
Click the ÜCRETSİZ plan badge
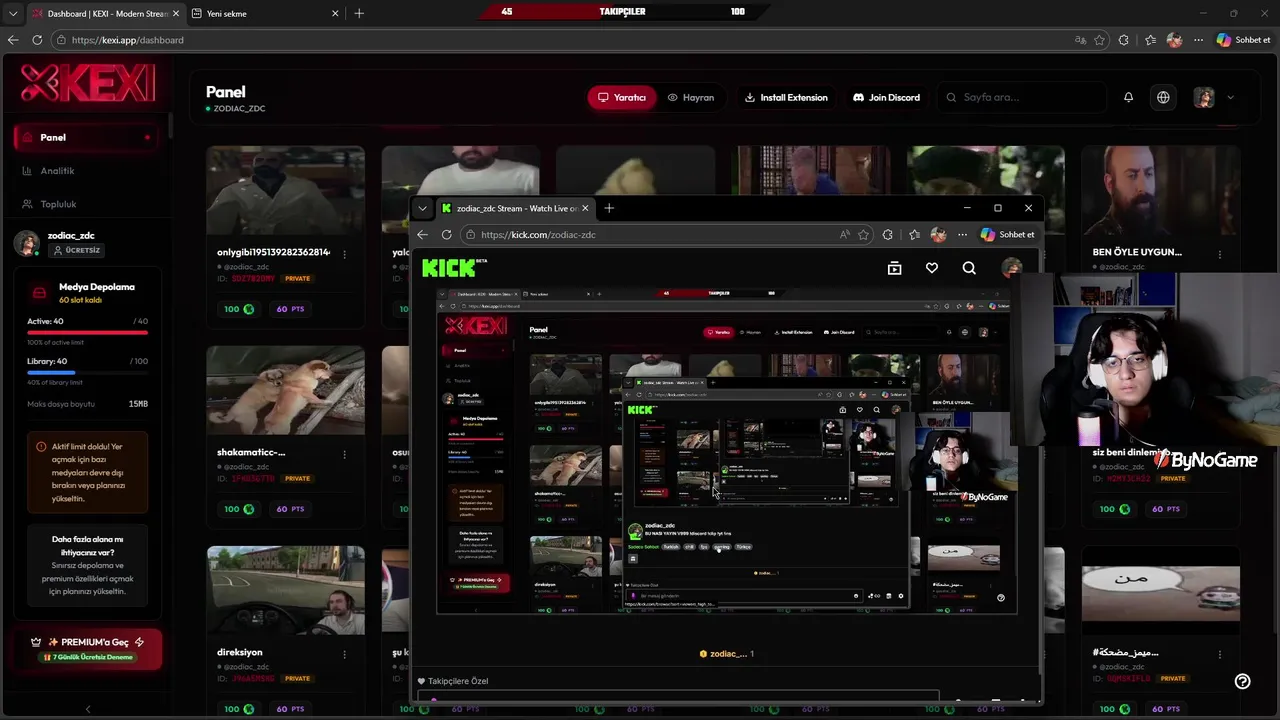click(x=77, y=250)
